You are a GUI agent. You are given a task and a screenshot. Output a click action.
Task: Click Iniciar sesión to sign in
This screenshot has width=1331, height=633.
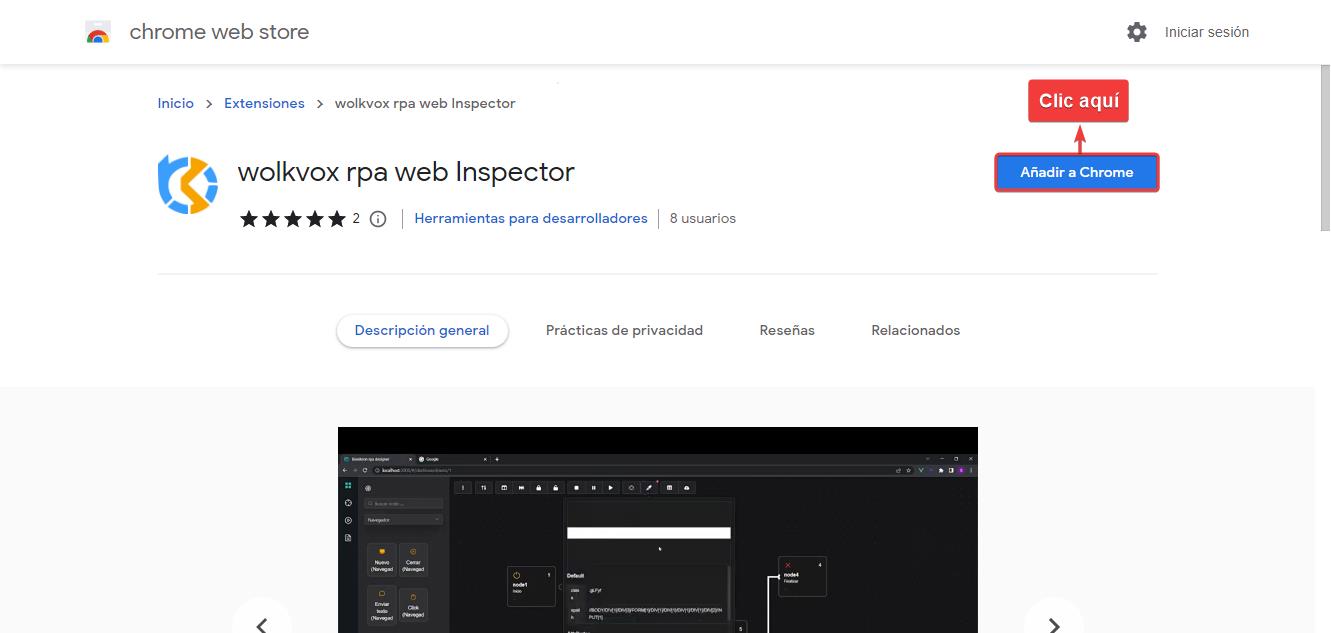(1207, 32)
